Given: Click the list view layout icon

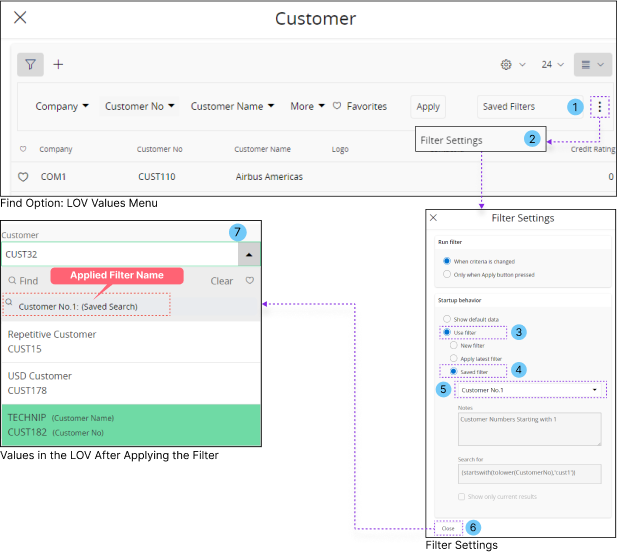Looking at the screenshot, I should click(586, 64).
